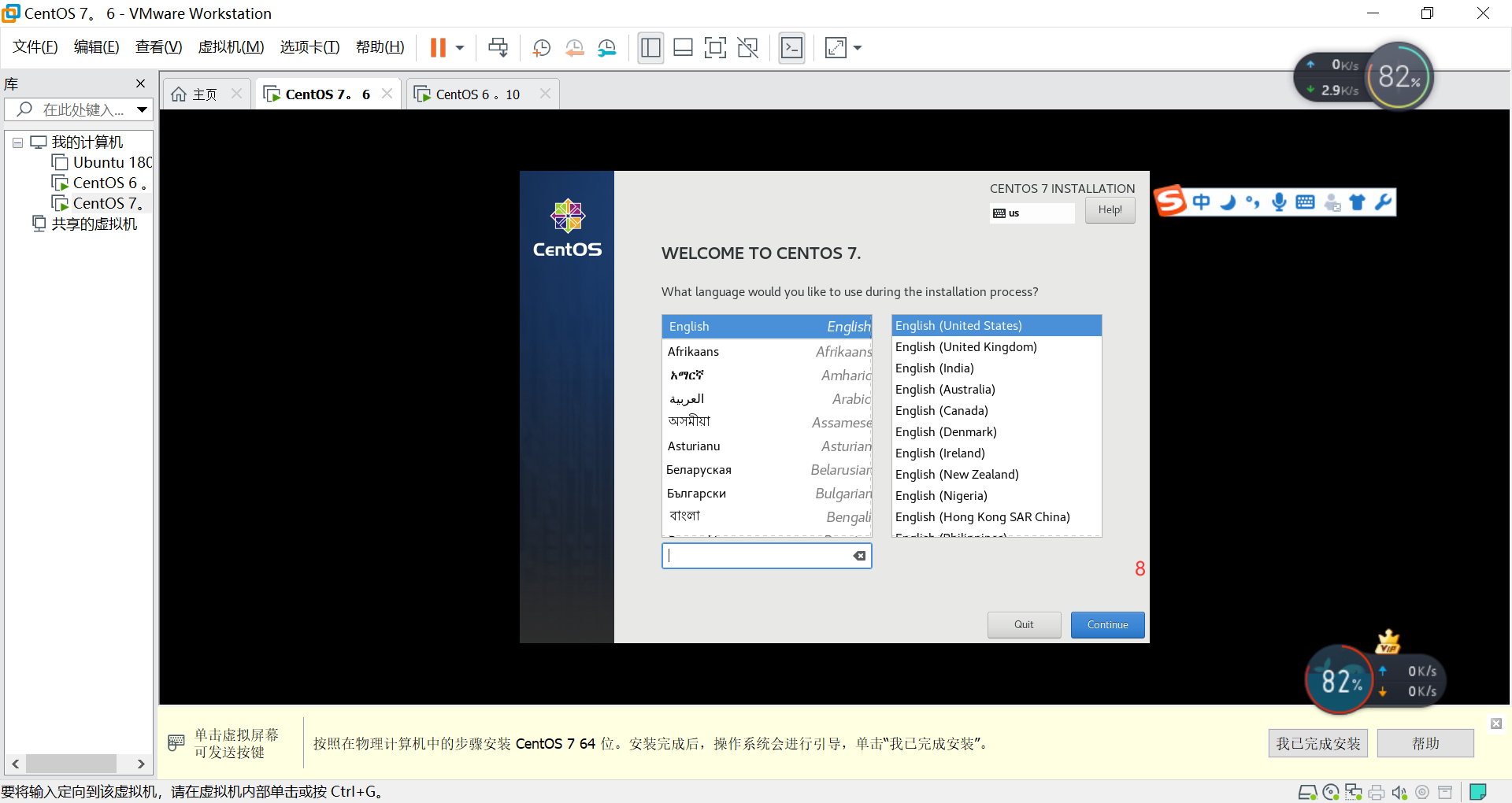Open Sogou toolbox wrench icon
Viewport: 1512px width, 803px height.
[1383, 202]
